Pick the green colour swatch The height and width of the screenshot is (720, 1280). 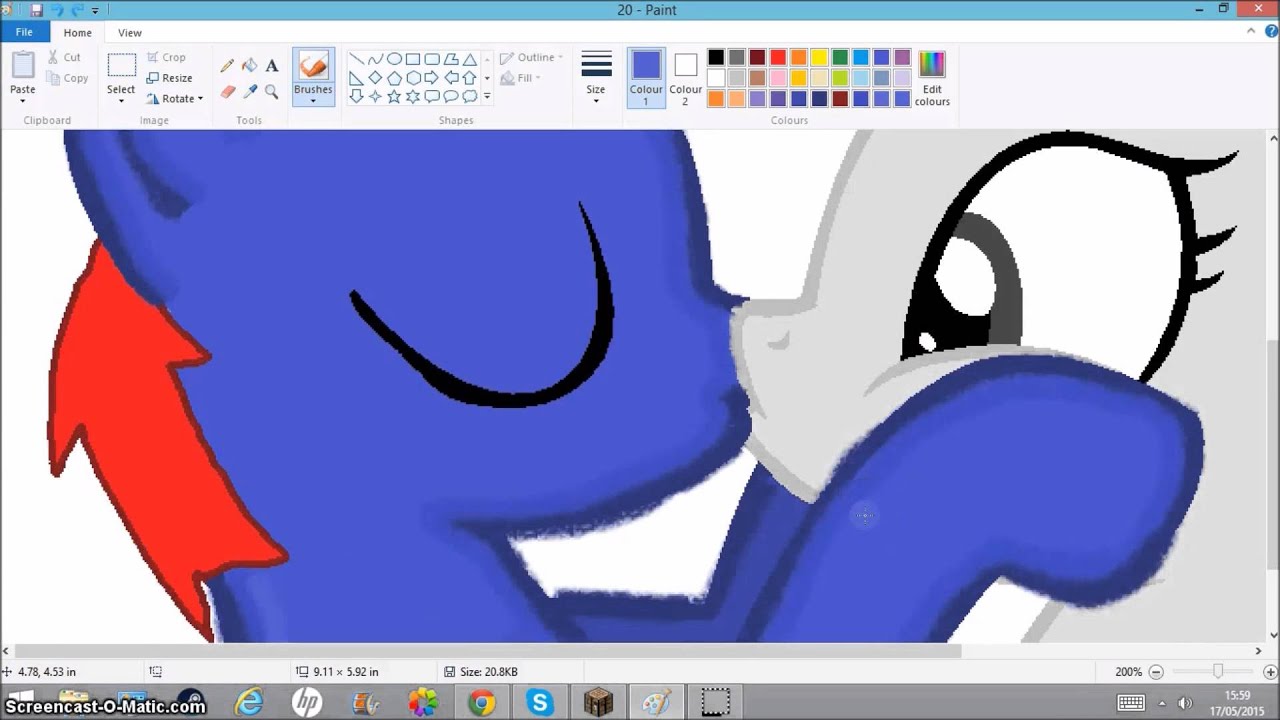point(840,58)
